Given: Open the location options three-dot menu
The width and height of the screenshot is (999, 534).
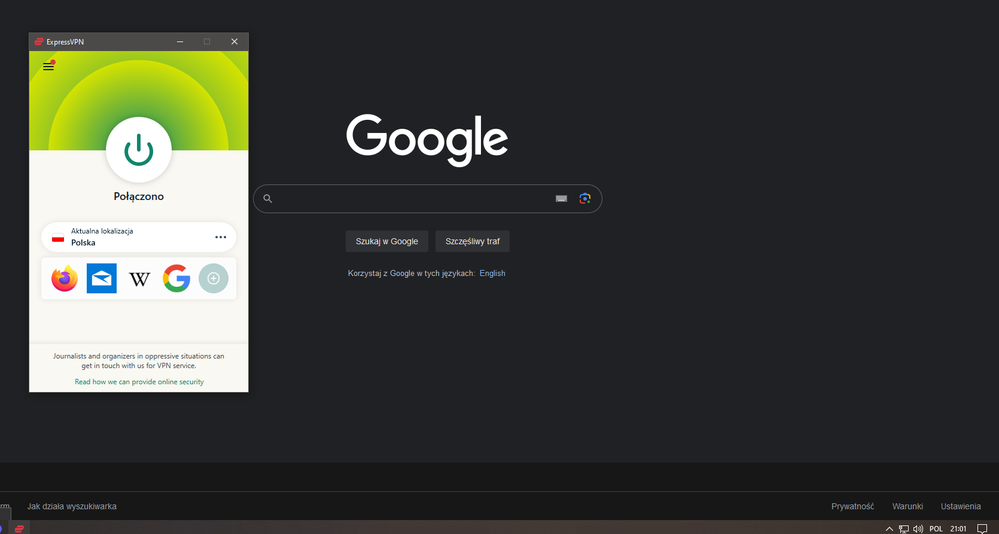Looking at the screenshot, I should tap(221, 237).
